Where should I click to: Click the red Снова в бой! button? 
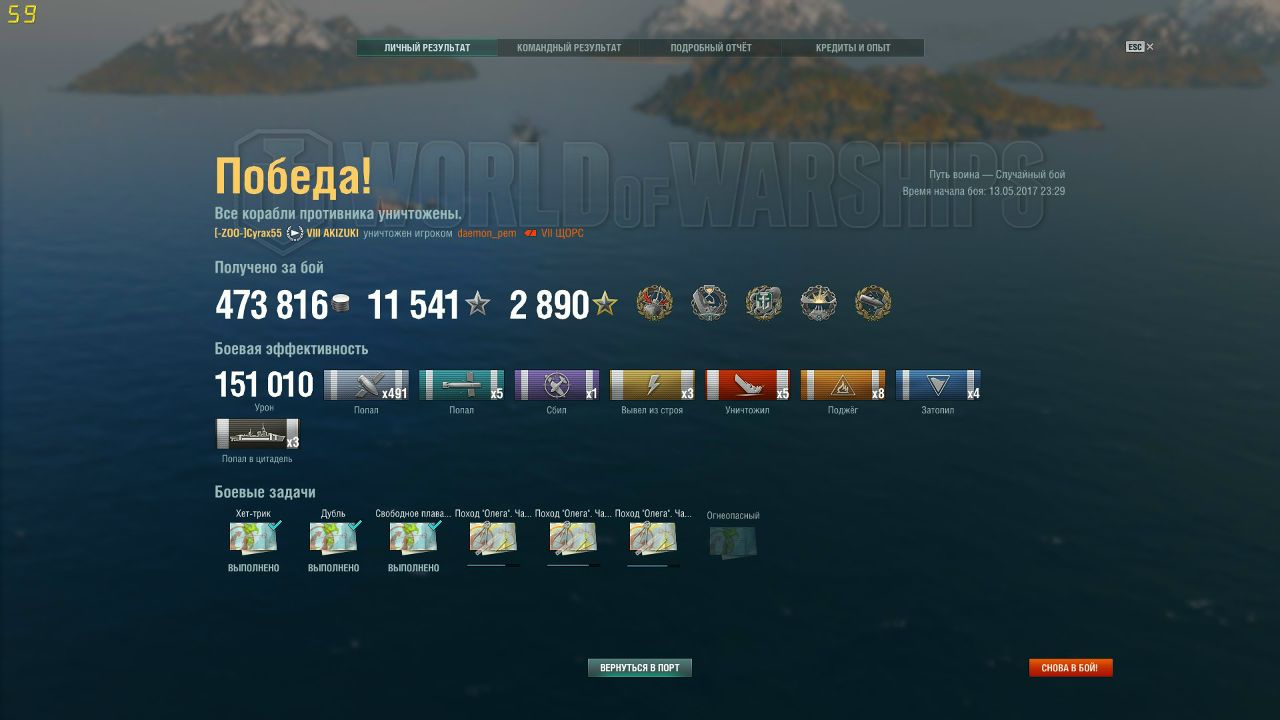tap(1071, 668)
